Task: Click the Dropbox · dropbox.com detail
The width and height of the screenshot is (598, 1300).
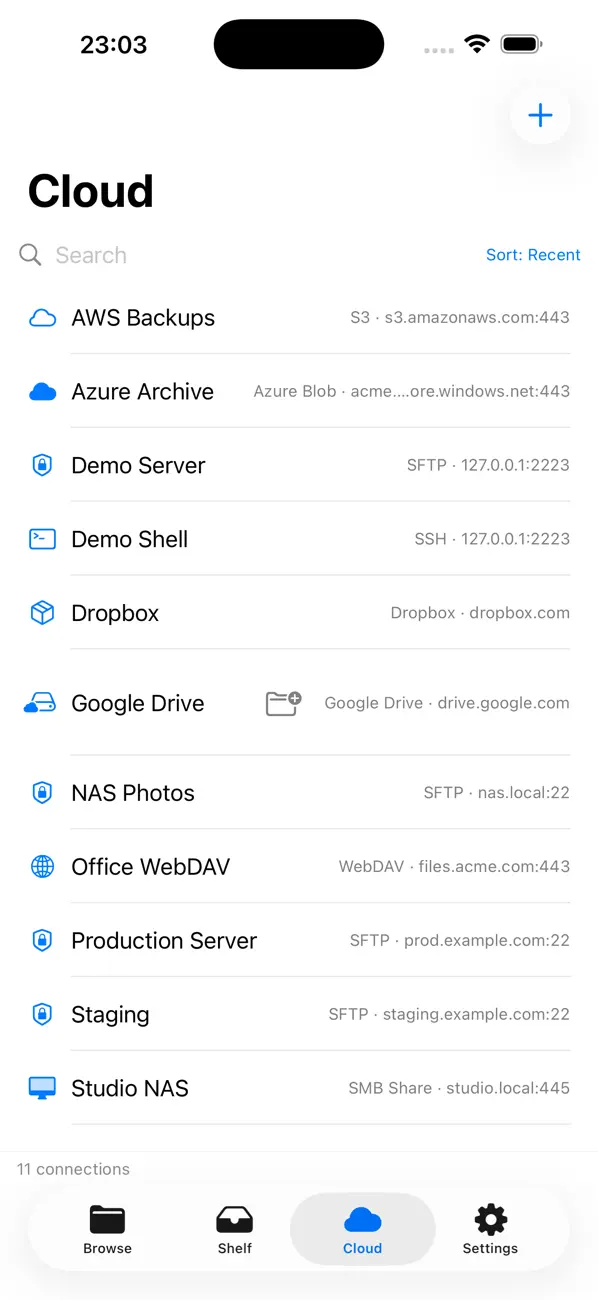Action: (x=480, y=613)
